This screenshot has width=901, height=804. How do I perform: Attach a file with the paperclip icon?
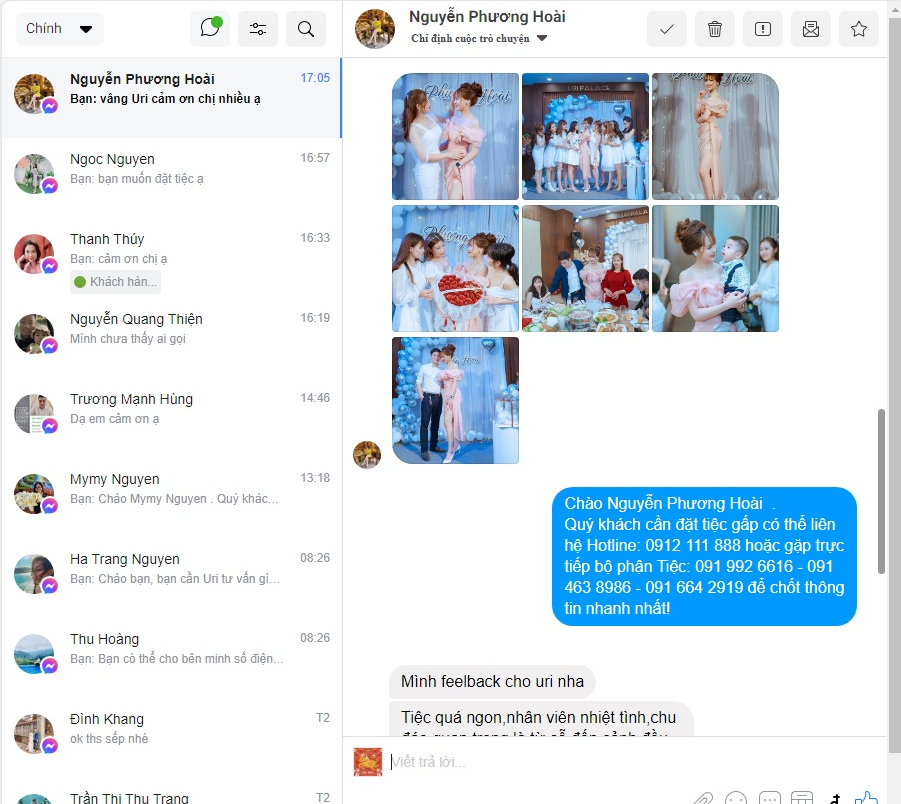(703, 798)
